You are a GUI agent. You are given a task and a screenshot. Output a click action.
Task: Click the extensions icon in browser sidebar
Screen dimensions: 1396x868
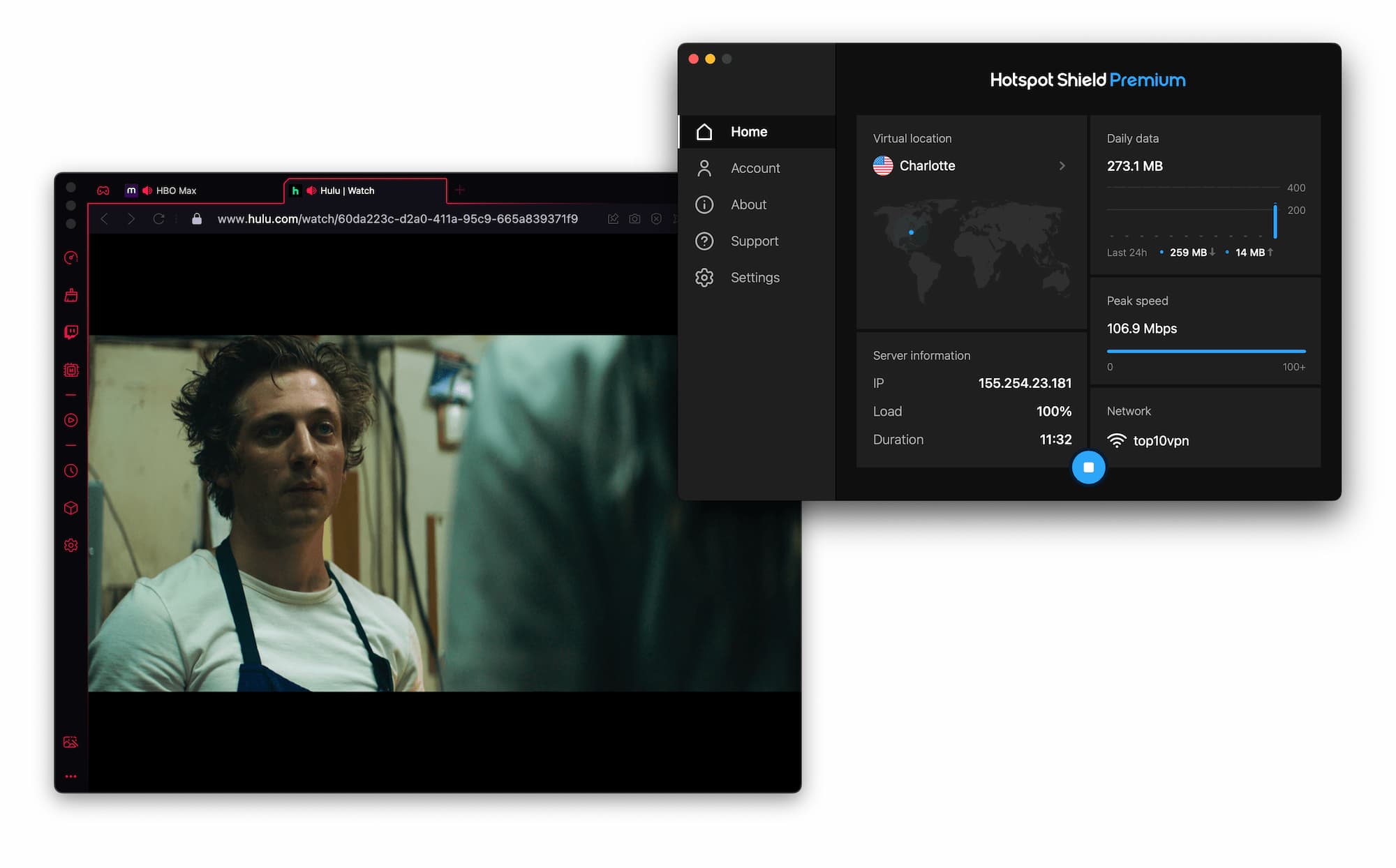pyautogui.click(x=71, y=508)
